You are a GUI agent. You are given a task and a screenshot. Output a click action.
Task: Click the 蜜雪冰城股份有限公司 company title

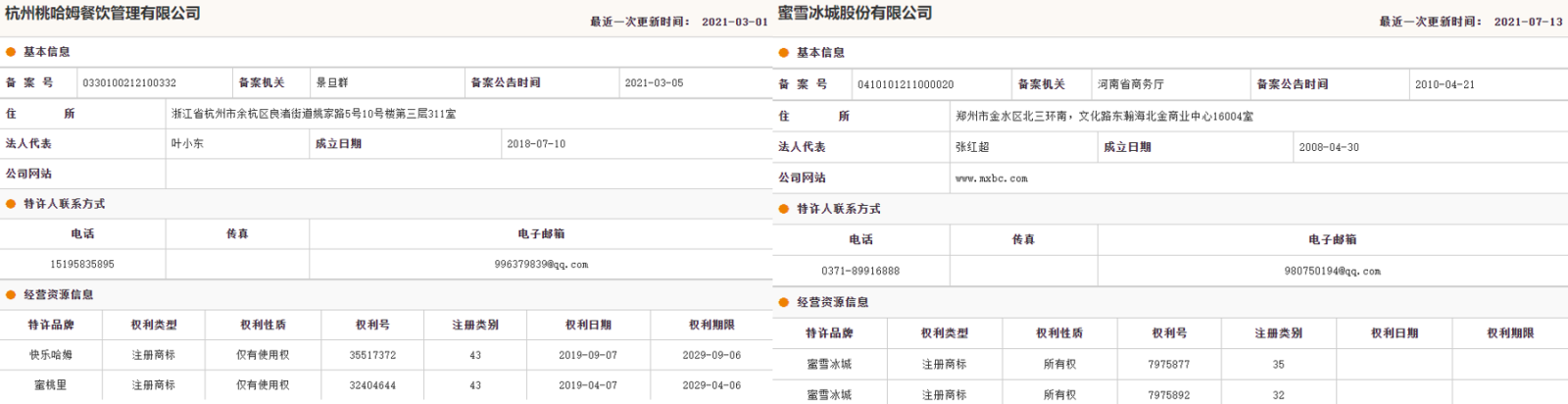click(x=856, y=13)
